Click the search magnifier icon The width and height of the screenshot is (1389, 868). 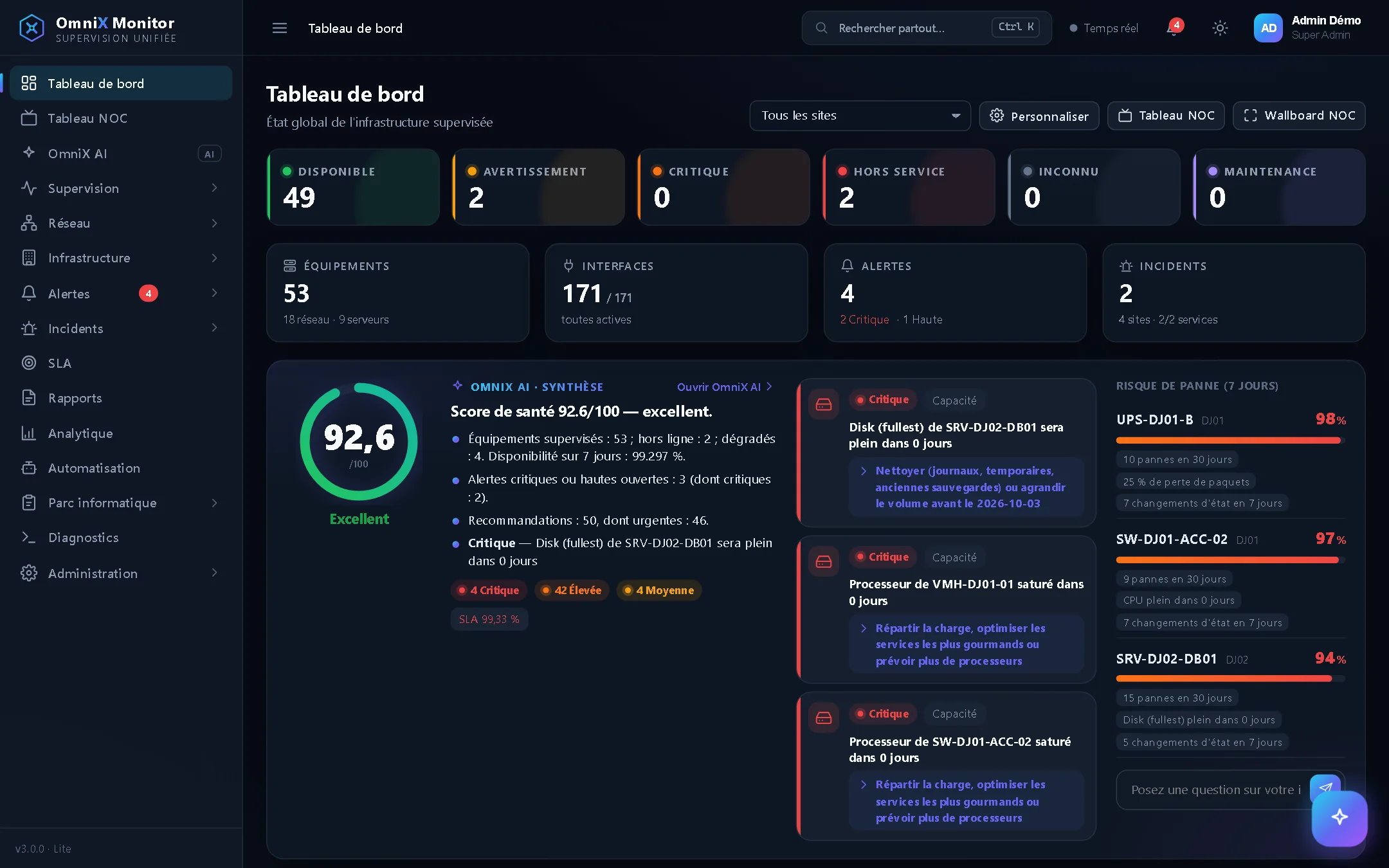click(x=821, y=28)
